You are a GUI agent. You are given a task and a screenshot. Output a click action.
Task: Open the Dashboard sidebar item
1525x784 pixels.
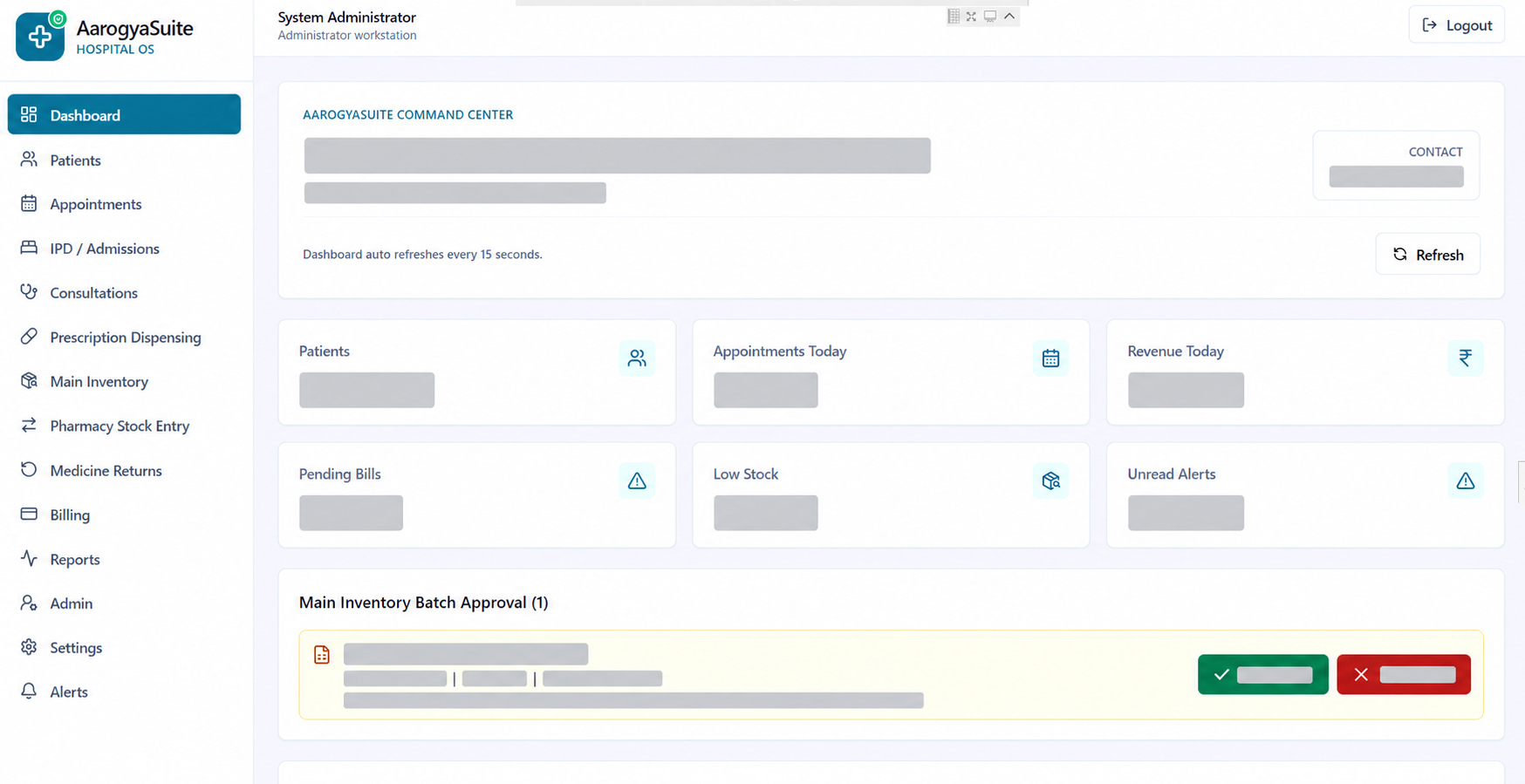point(124,114)
